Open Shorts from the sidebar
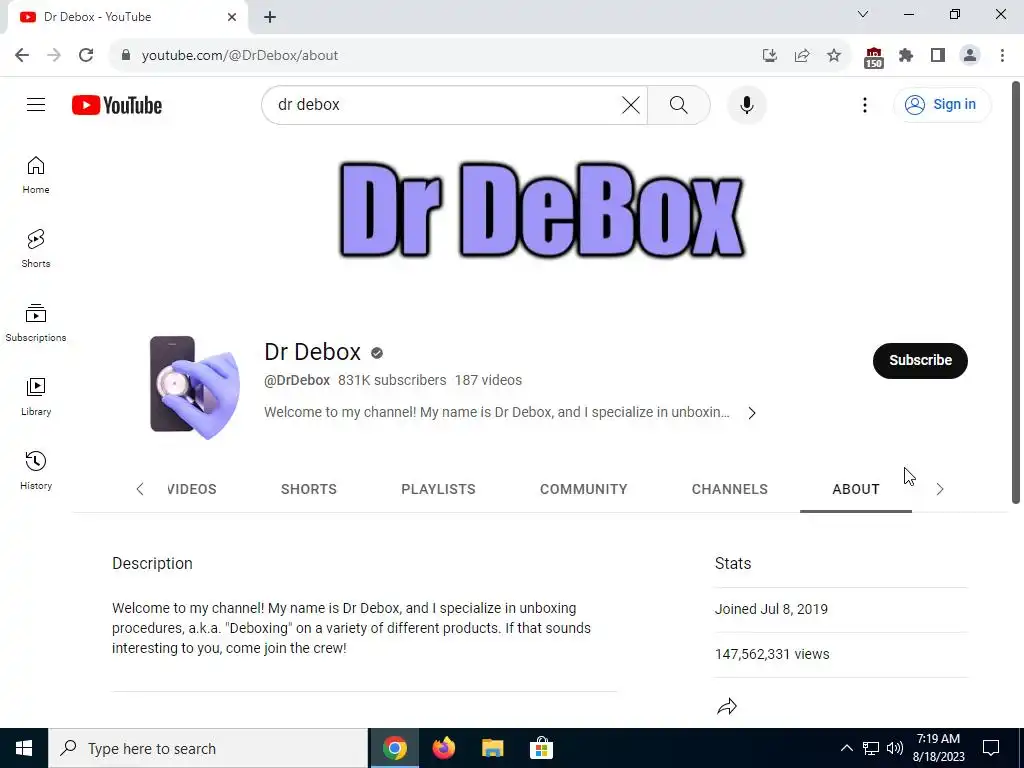This screenshot has width=1024, height=768. pos(36,249)
